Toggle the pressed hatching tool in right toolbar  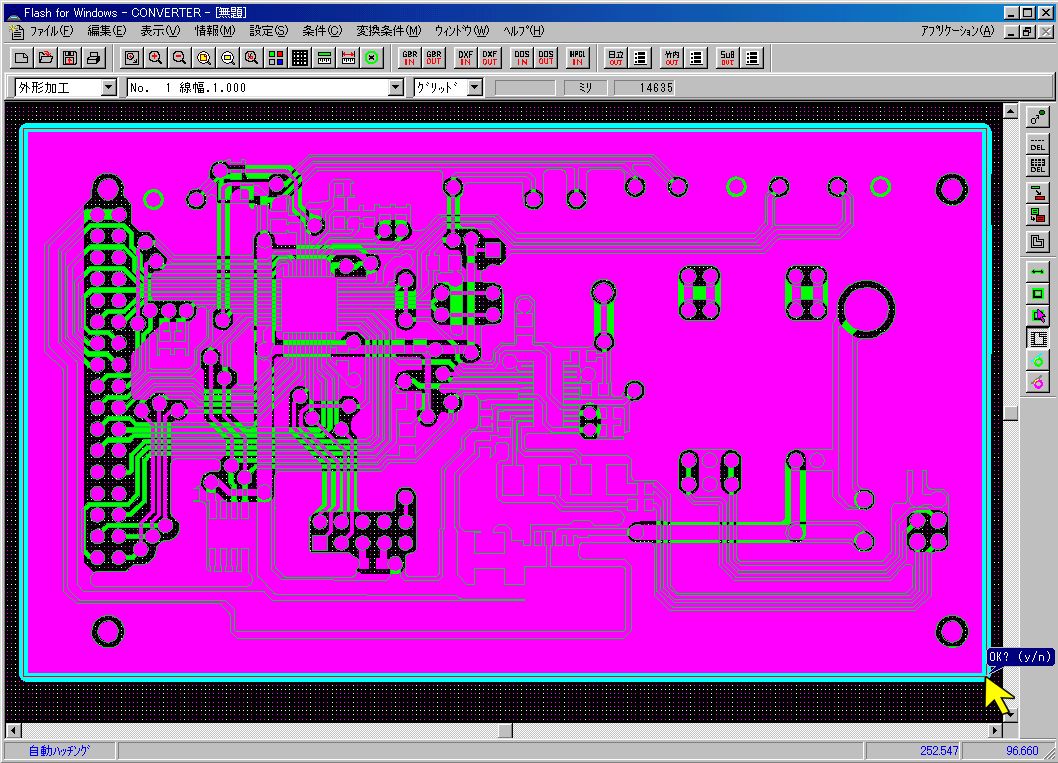1037,338
